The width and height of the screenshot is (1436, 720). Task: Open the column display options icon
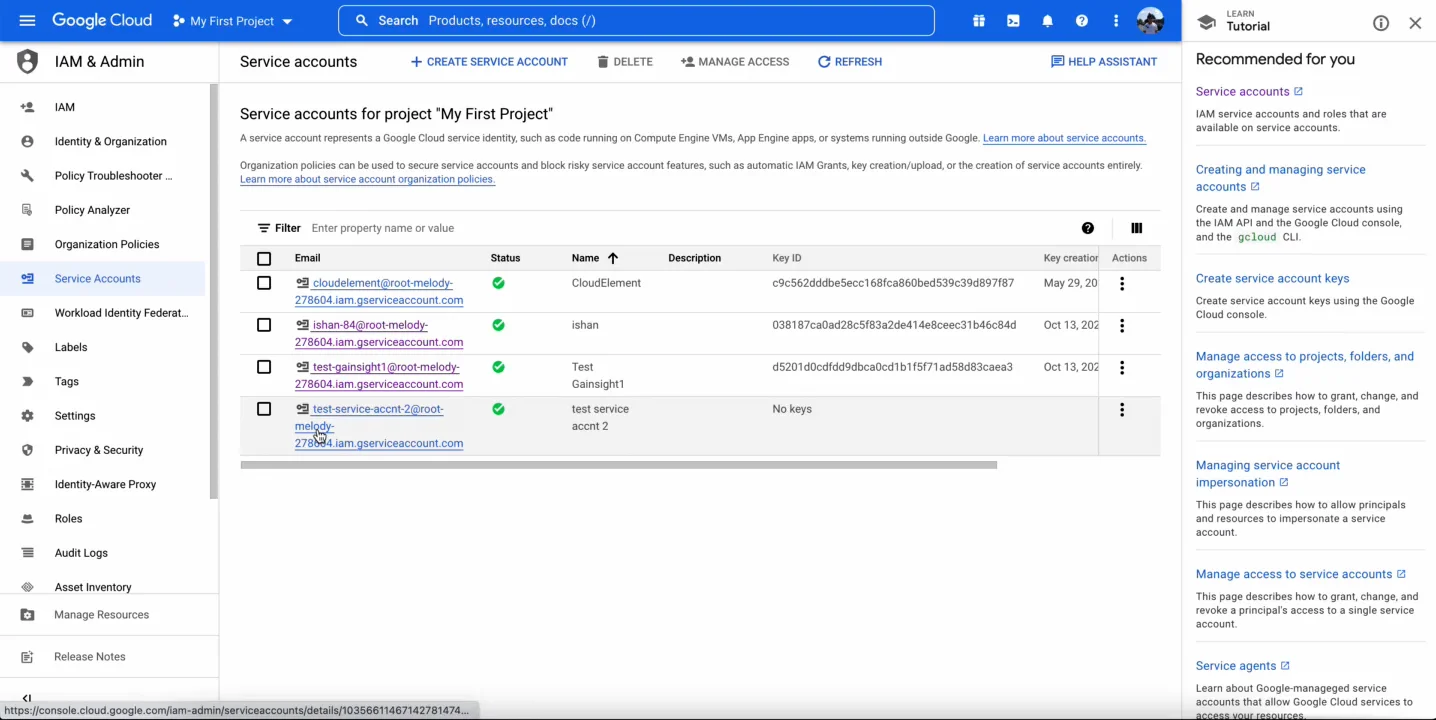[1136, 228]
